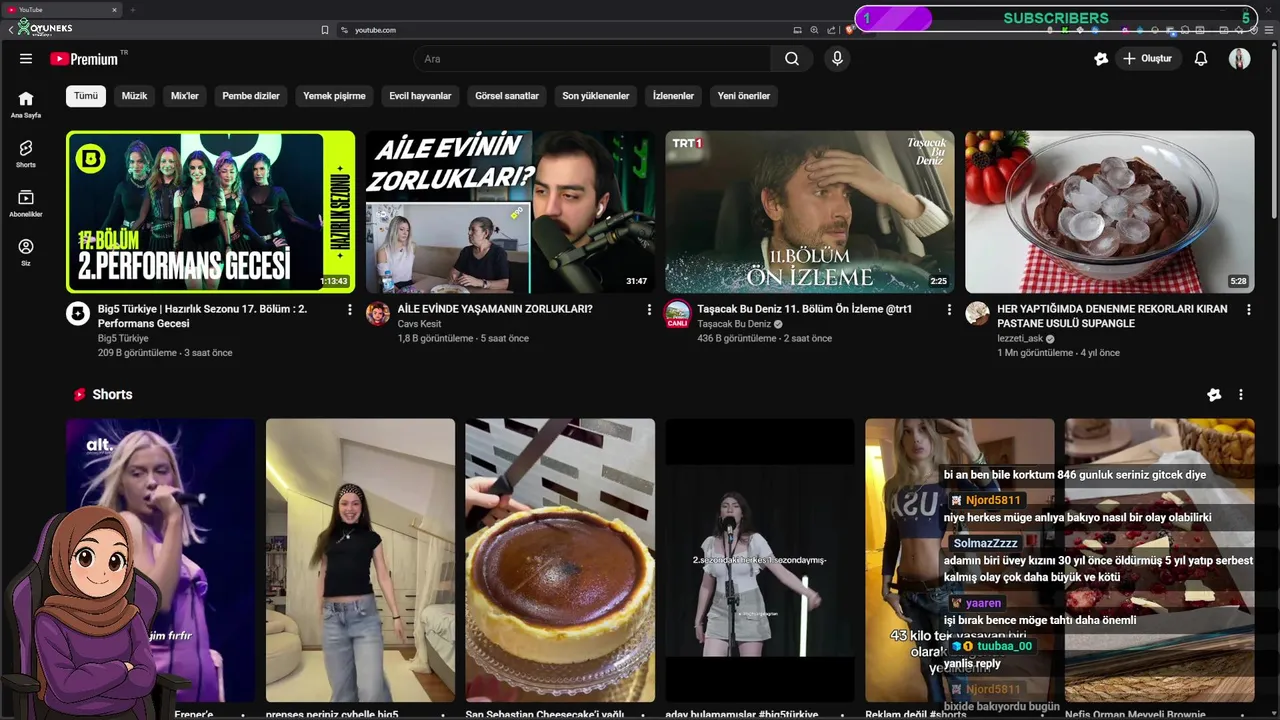Open the Siz sidebar item
1280x720 pixels.
point(26,252)
